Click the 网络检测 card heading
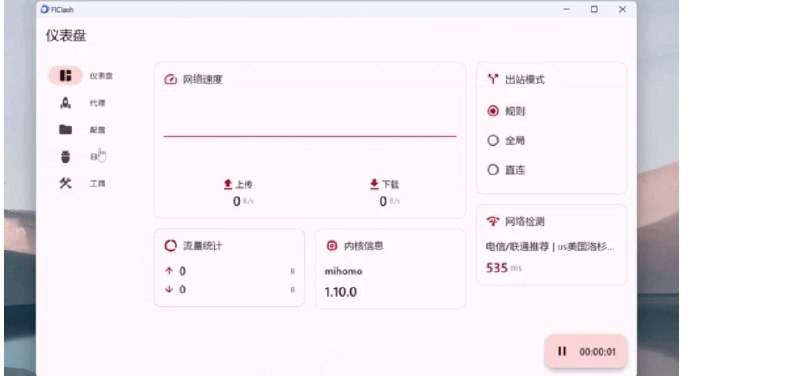This screenshot has height=376, width=800. pos(525,221)
